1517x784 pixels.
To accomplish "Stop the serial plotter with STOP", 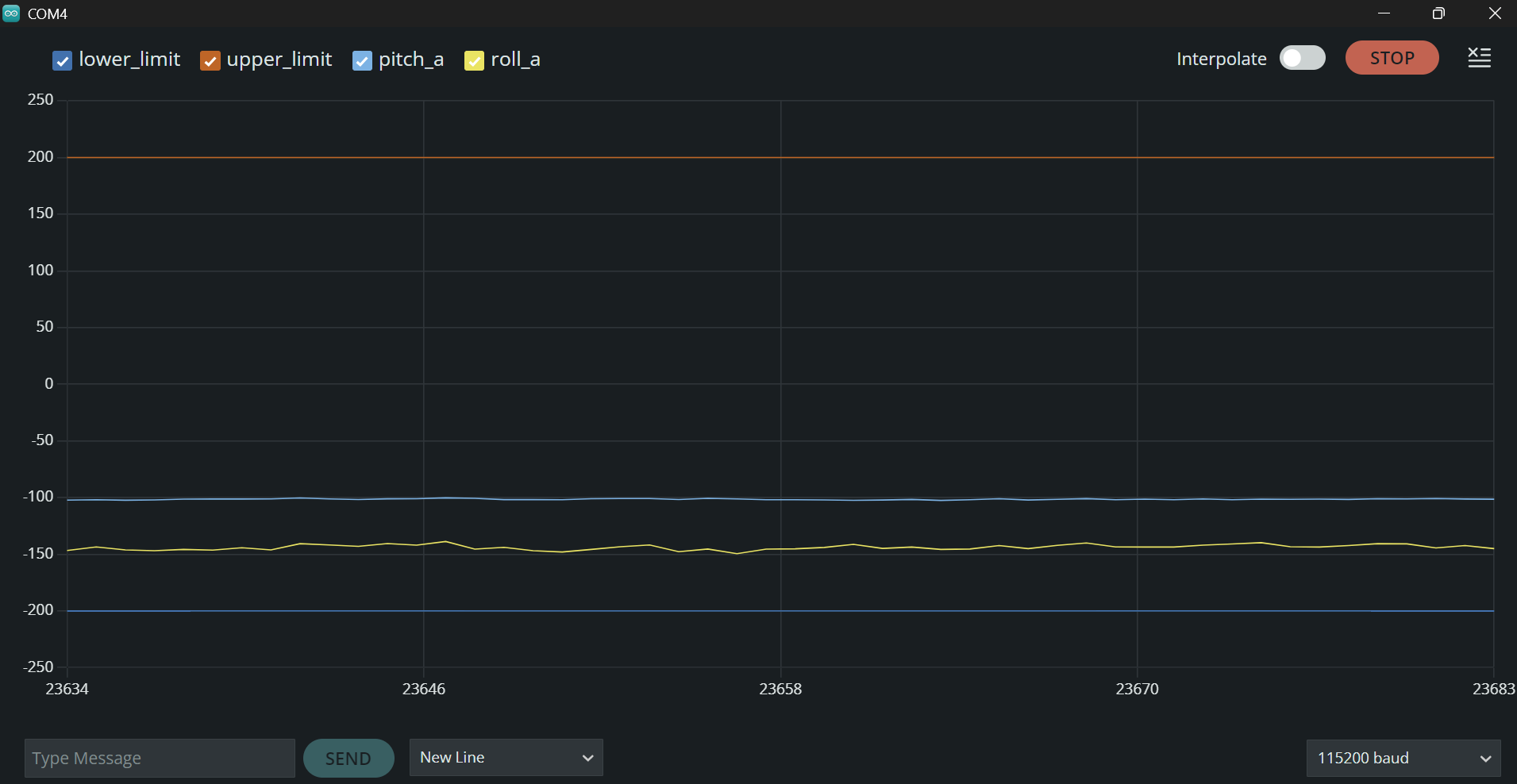I will tap(1392, 58).
